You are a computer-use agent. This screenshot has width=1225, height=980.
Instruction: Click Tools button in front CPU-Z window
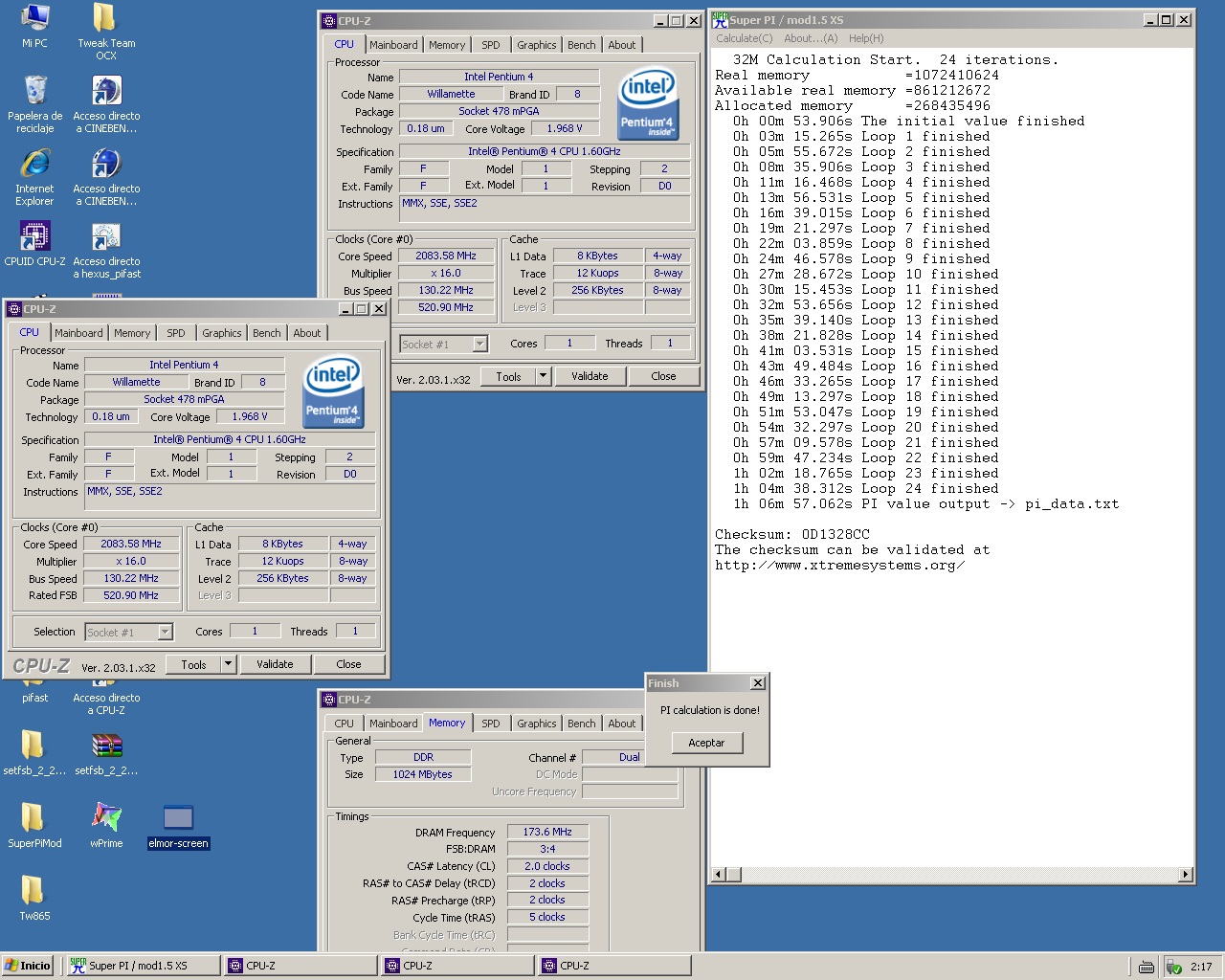193,664
